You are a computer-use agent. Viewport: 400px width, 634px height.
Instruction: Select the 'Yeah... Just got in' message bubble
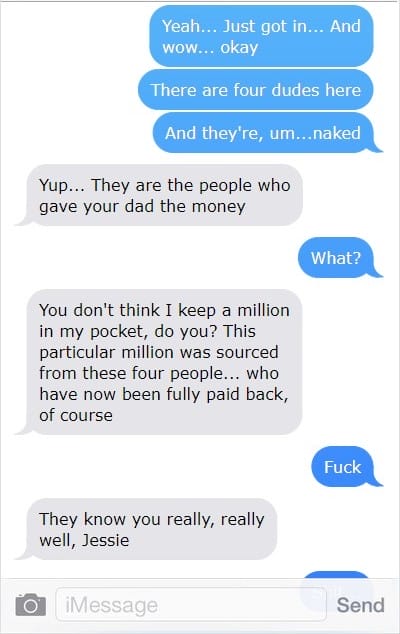pyautogui.click(x=261, y=36)
